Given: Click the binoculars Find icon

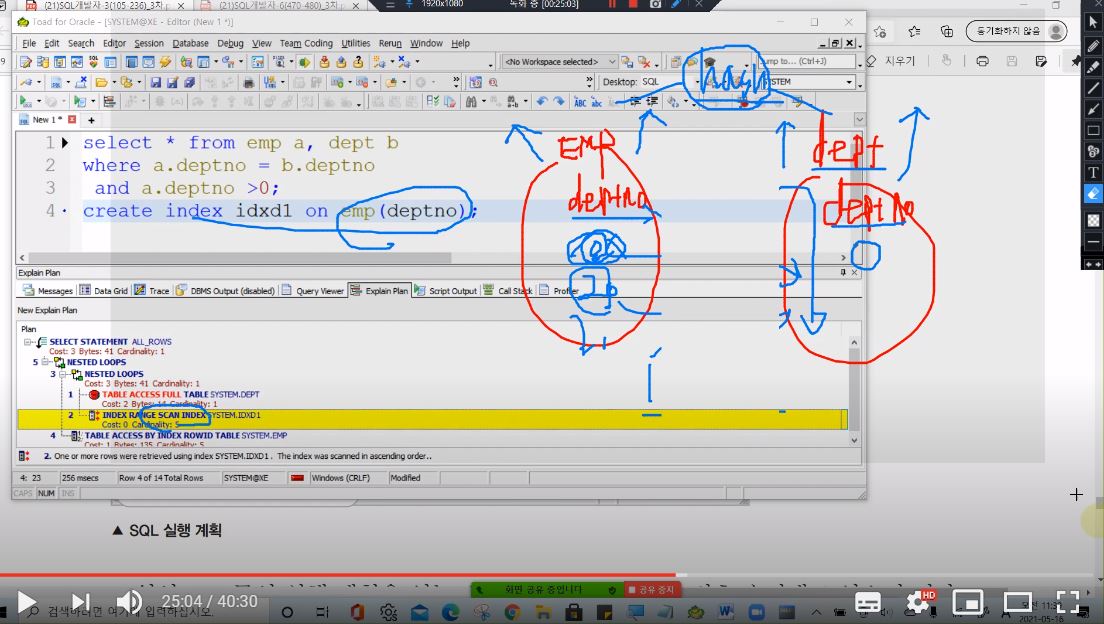Looking at the screenshot, I should pyautogui.click(x=471, y=102).
